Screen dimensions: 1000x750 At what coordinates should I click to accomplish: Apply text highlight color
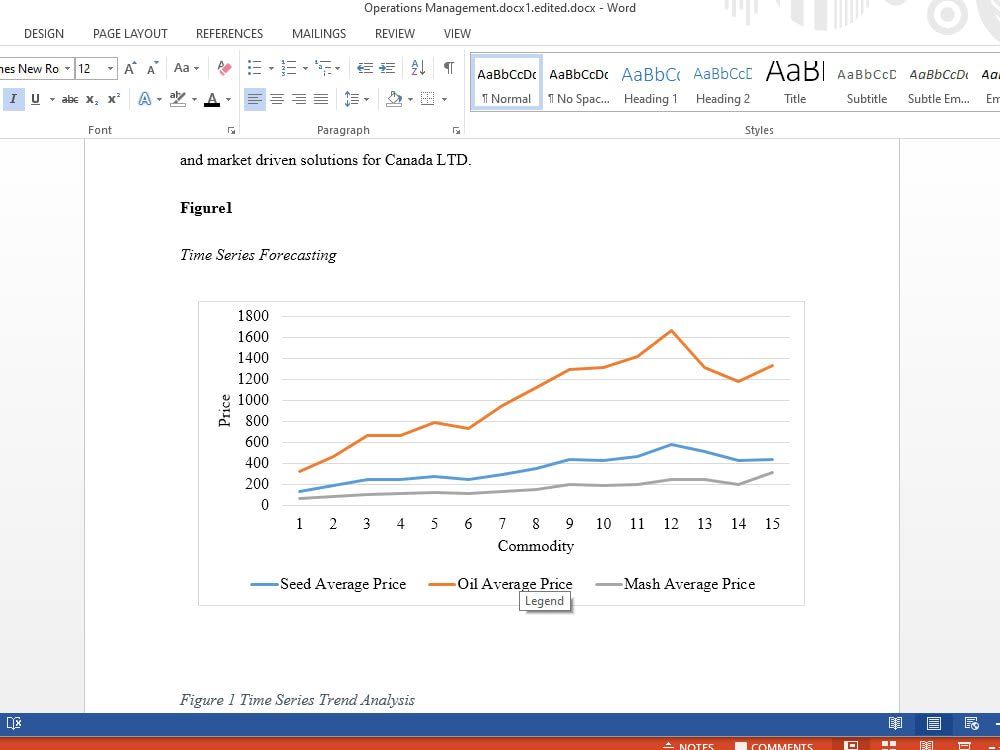pyautogui.click(x=177, y=99)
